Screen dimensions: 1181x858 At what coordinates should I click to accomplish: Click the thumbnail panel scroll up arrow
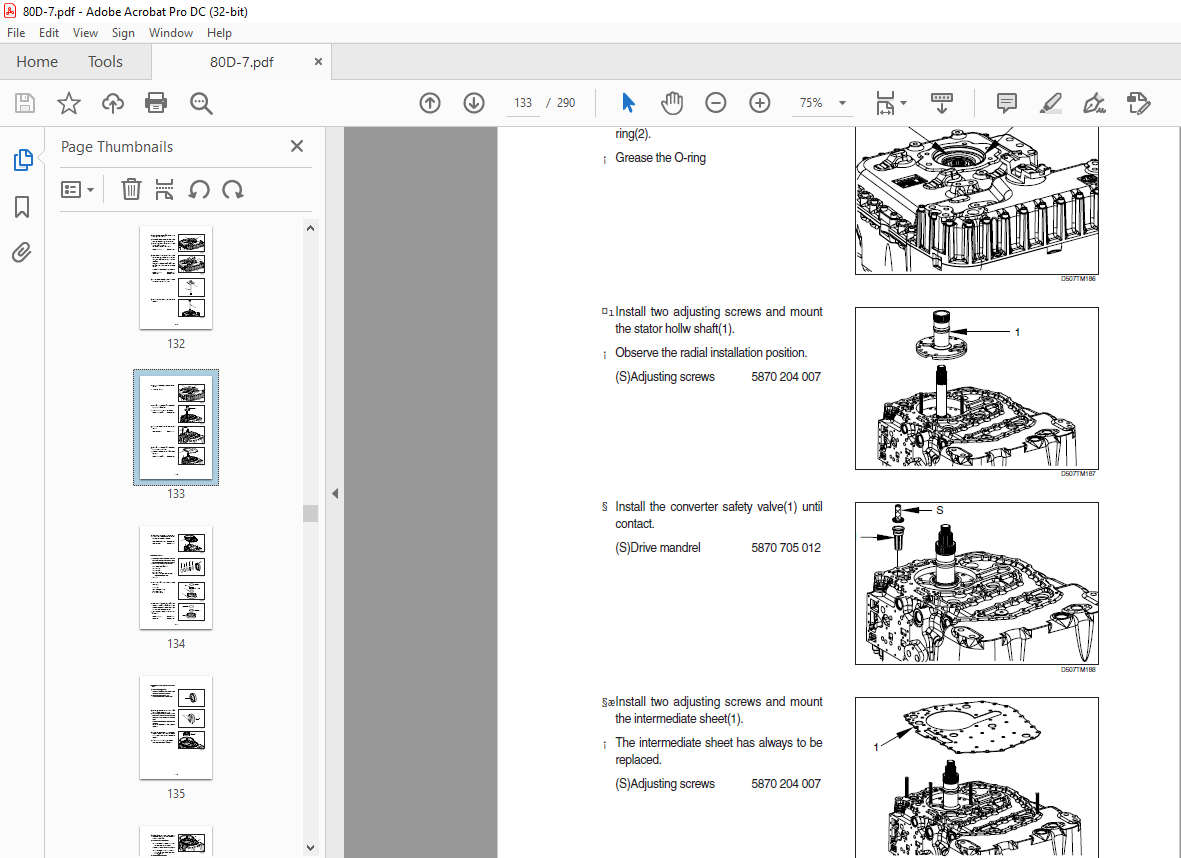click(x=310, y=228)
